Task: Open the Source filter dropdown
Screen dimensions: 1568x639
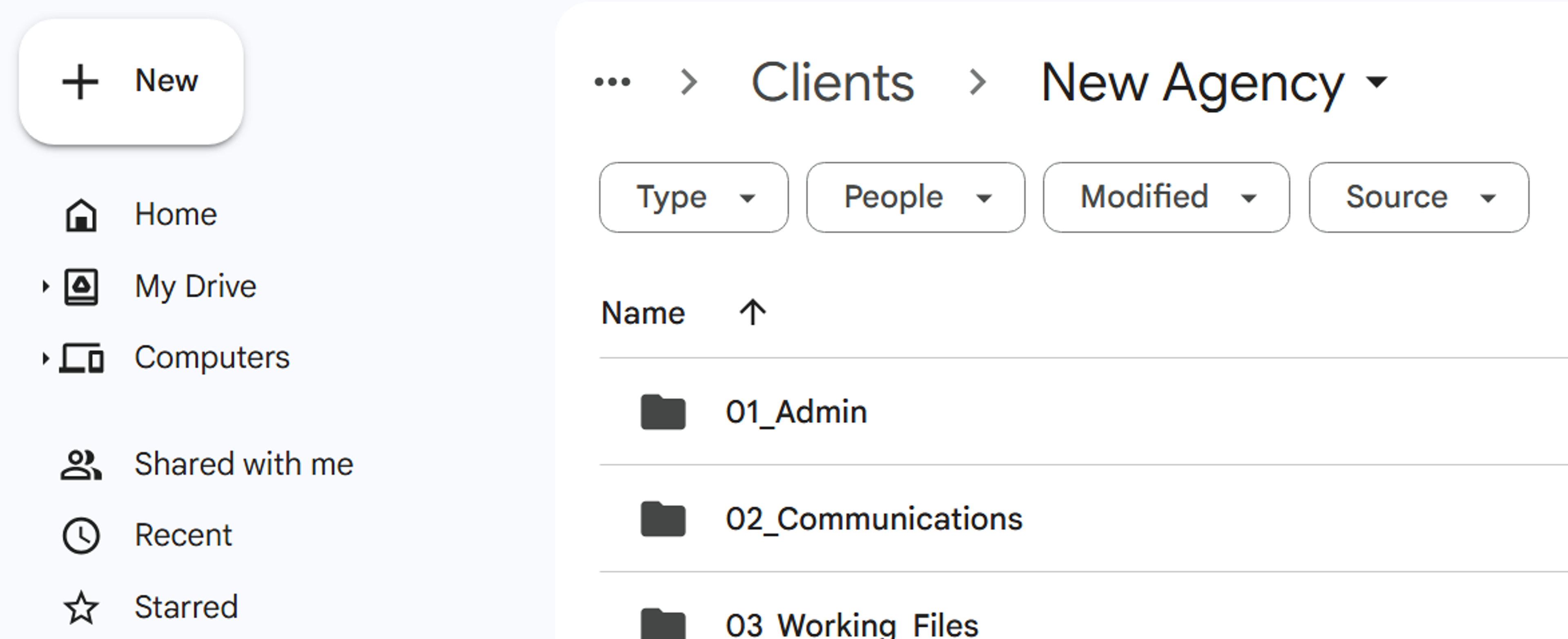Action: [1419, 197]
